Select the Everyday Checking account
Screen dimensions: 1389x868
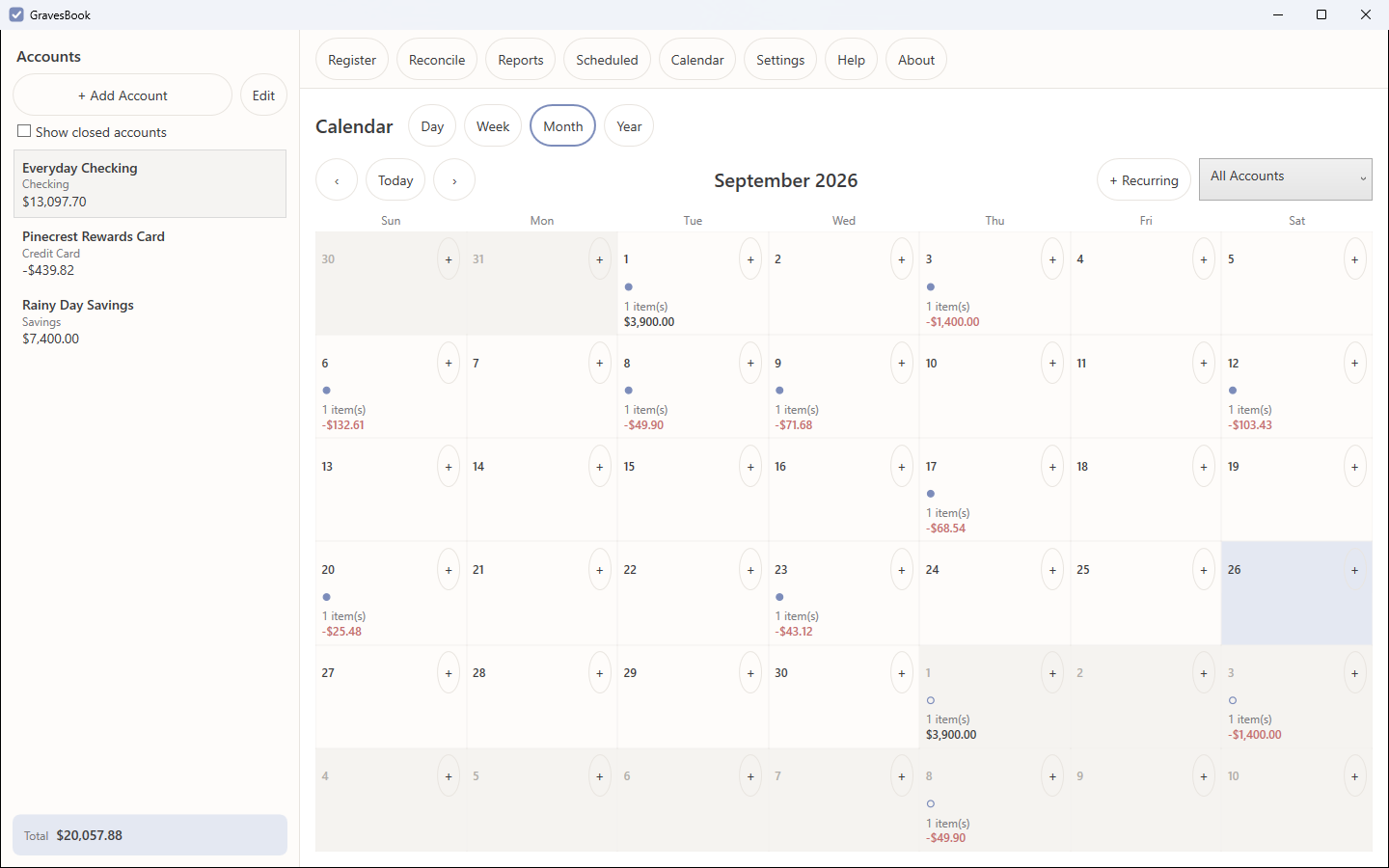tap(150, 184)
